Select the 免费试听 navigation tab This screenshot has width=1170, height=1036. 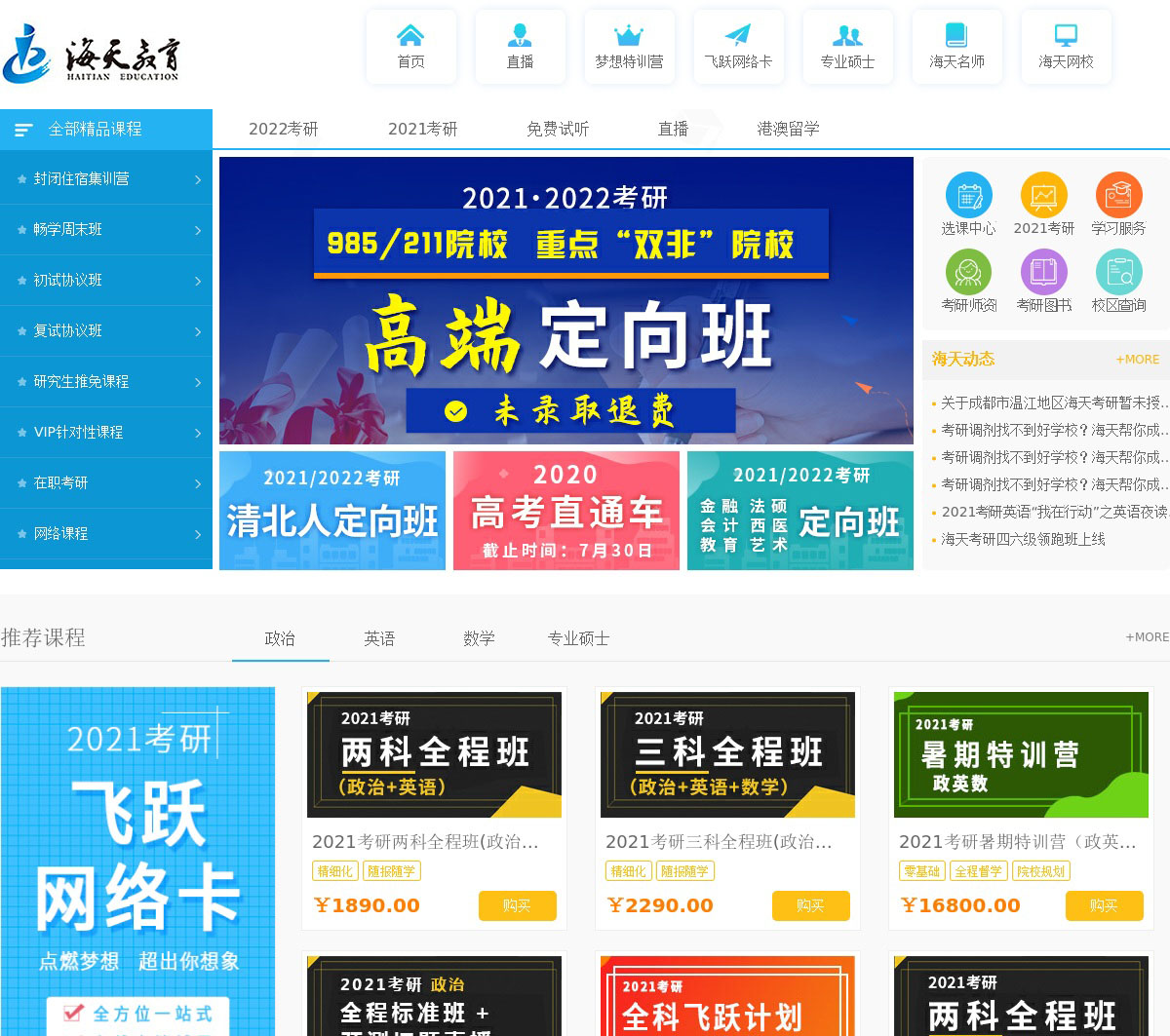click(x=558, y=129)
